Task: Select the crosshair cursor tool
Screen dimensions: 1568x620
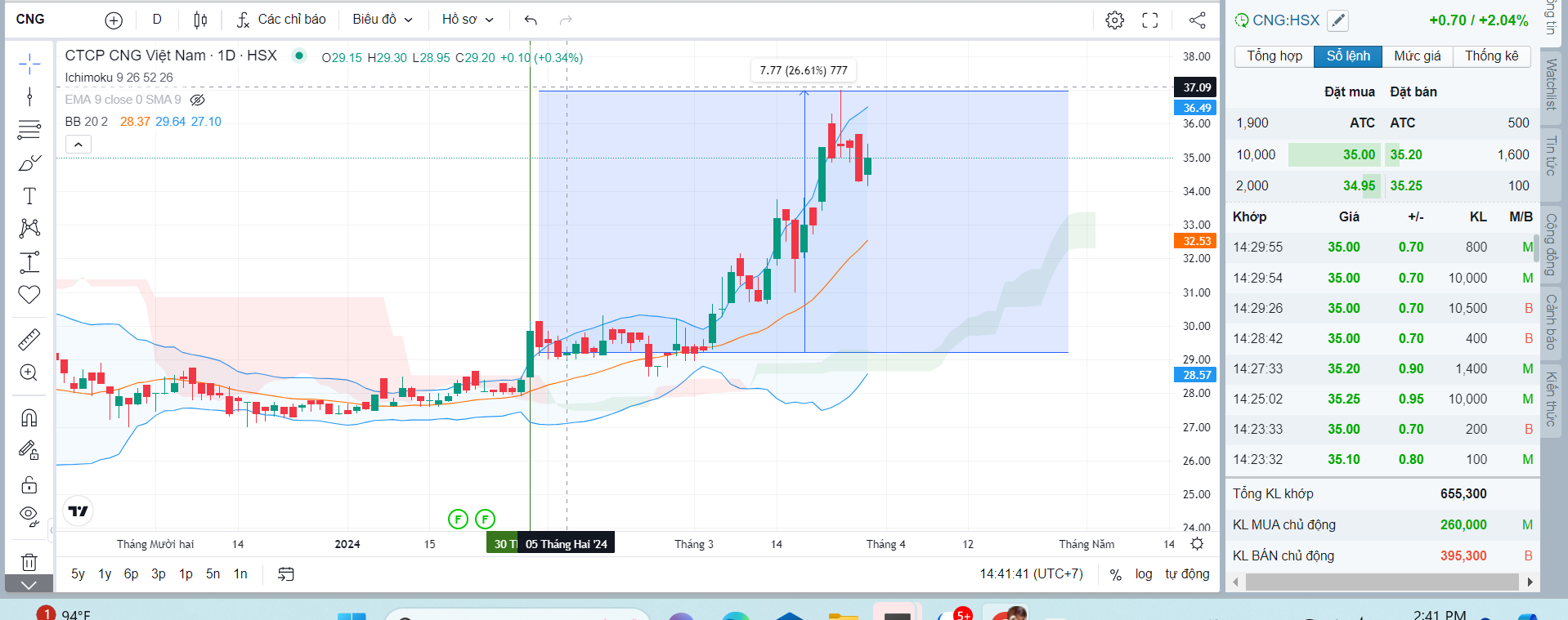Action: (x=29, y=64)
